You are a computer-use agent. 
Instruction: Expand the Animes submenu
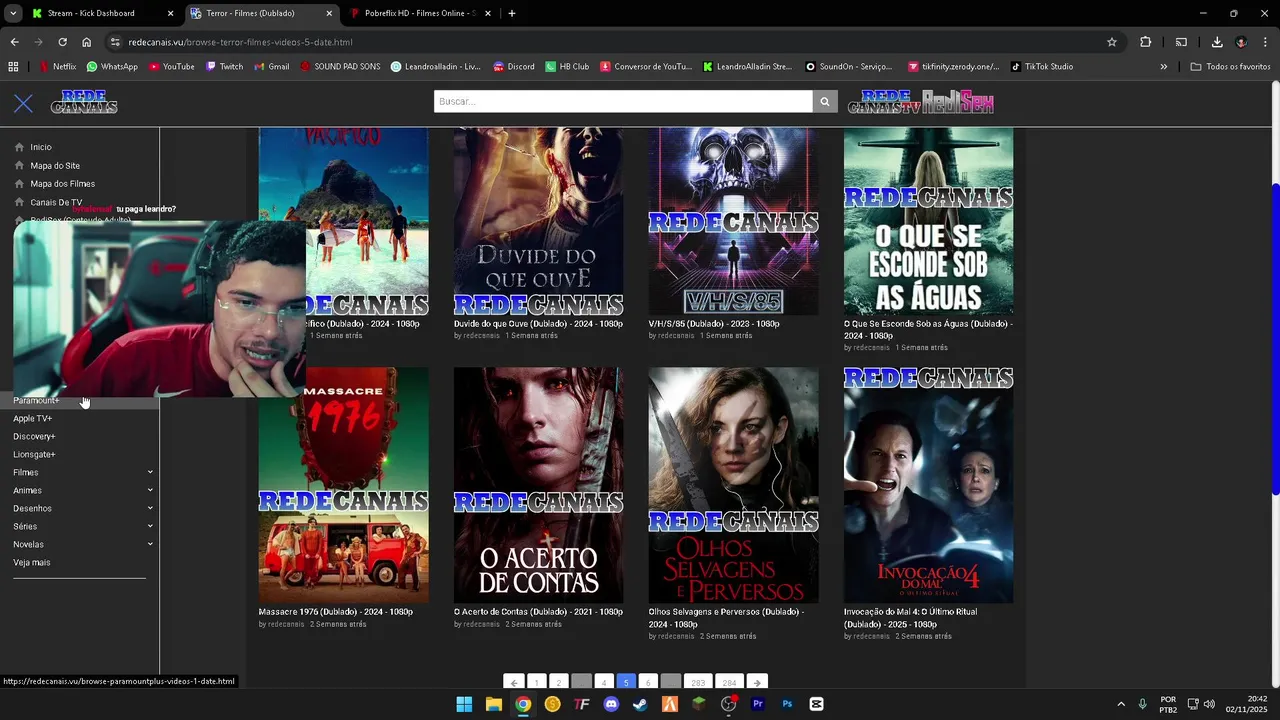tap(150, 490)
